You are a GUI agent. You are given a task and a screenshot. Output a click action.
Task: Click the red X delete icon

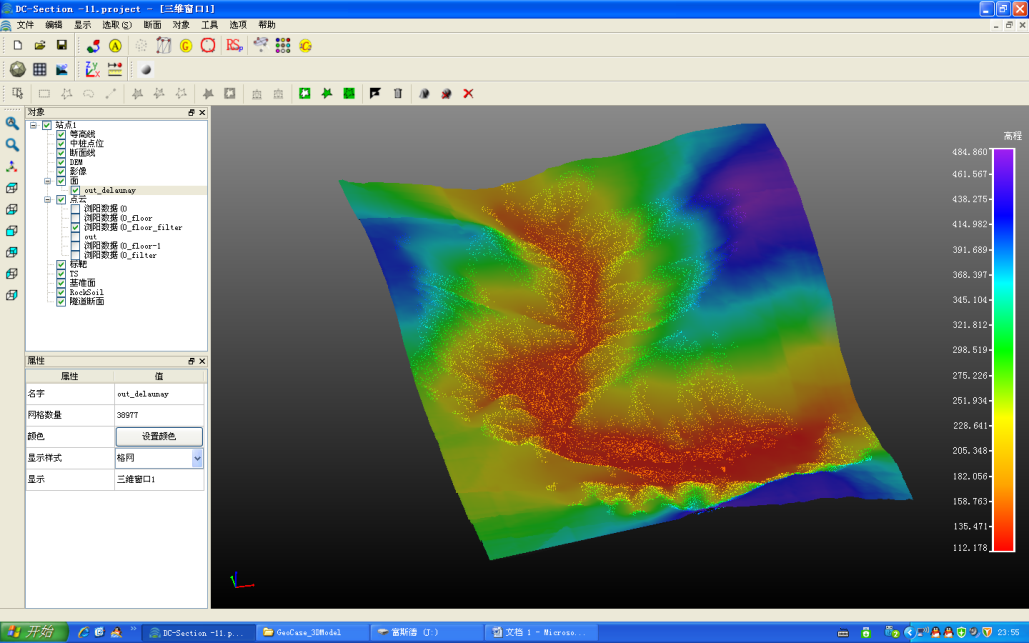(468, 93)
